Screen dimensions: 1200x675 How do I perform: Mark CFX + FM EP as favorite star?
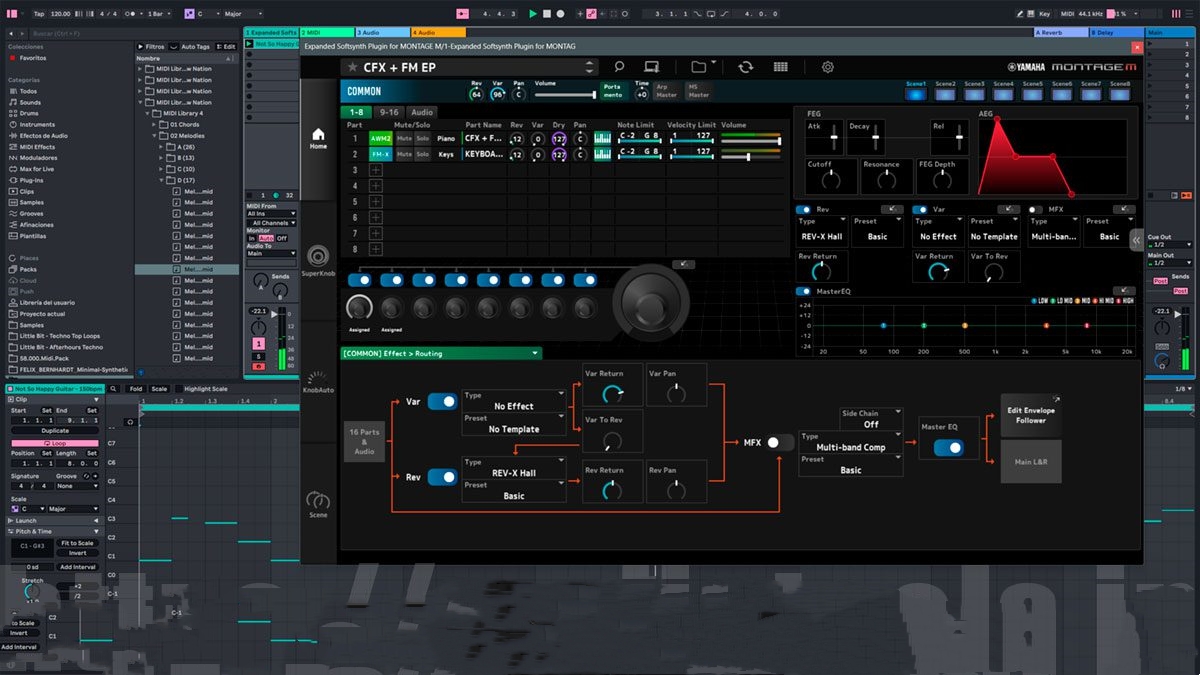352,67
